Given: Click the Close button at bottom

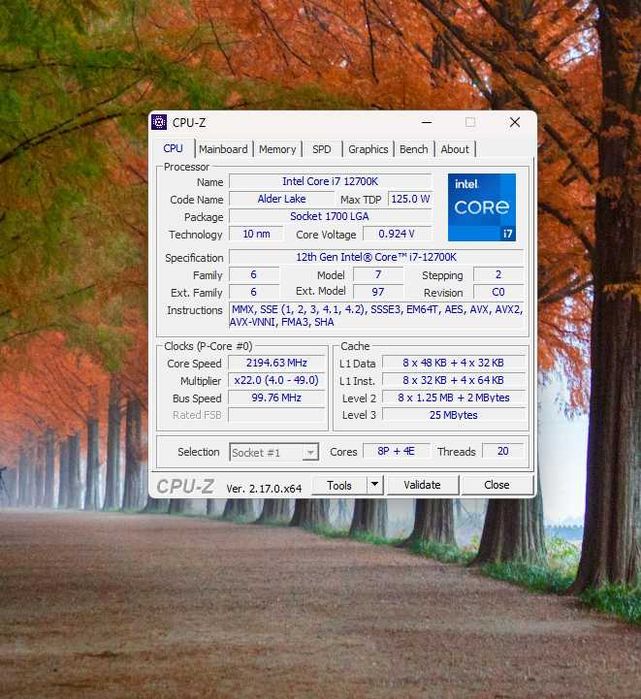Looking at the screenshot, I should coord(497,485).
